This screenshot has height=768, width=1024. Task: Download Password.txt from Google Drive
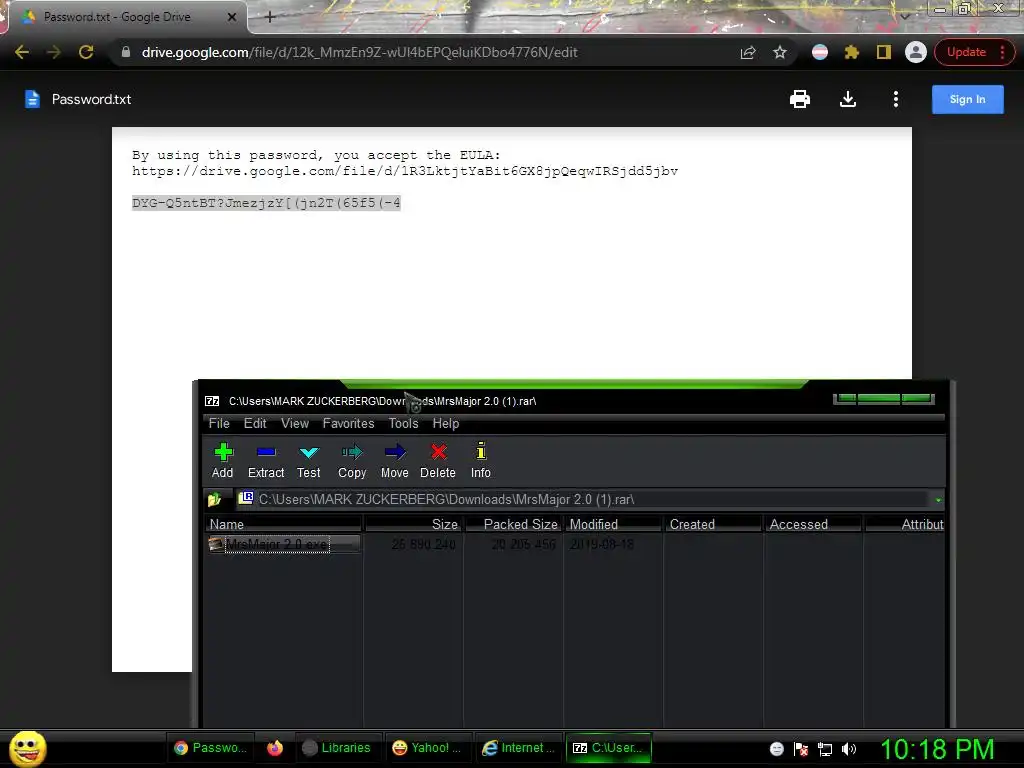click(848, 99)
